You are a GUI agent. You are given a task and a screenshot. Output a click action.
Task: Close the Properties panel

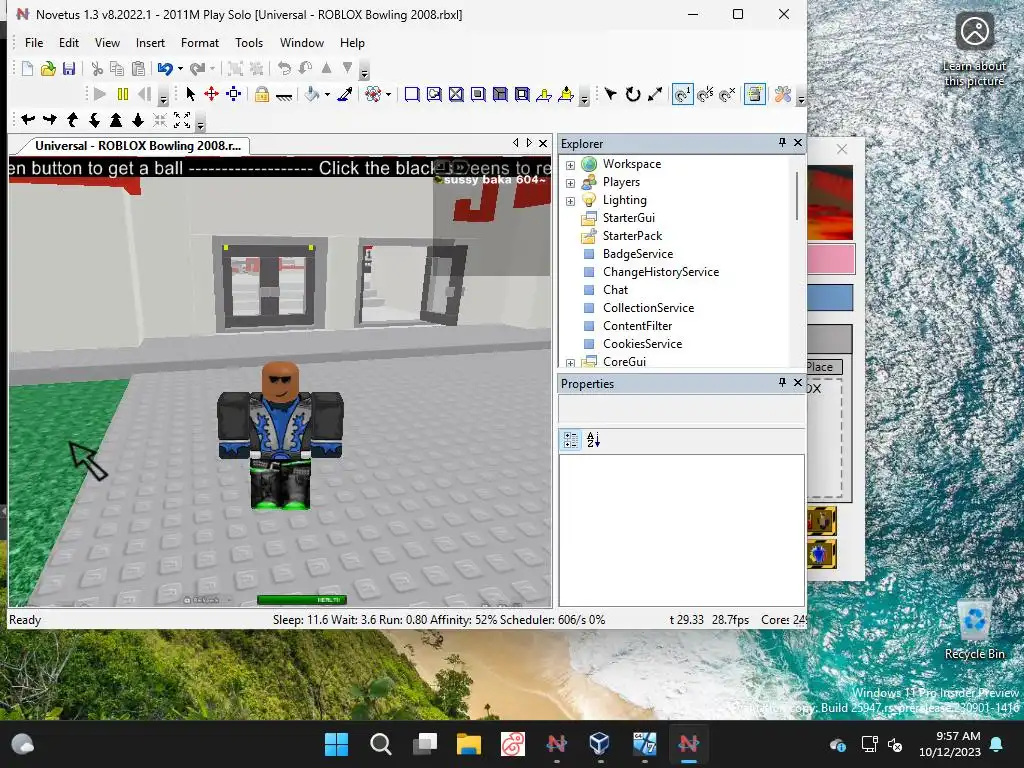tap(797, 382)
